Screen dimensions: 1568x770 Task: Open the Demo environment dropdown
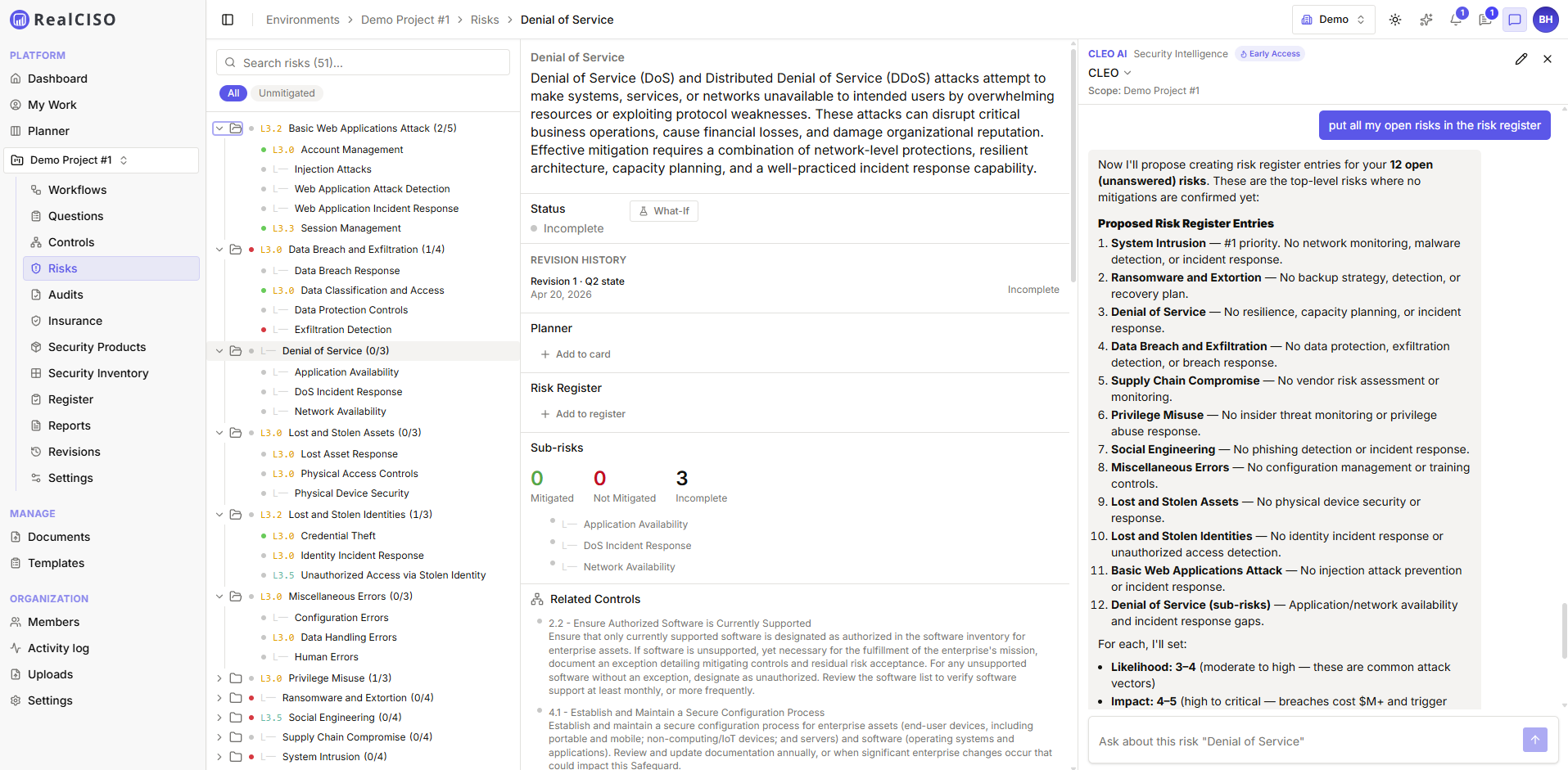pos(1333,20)
